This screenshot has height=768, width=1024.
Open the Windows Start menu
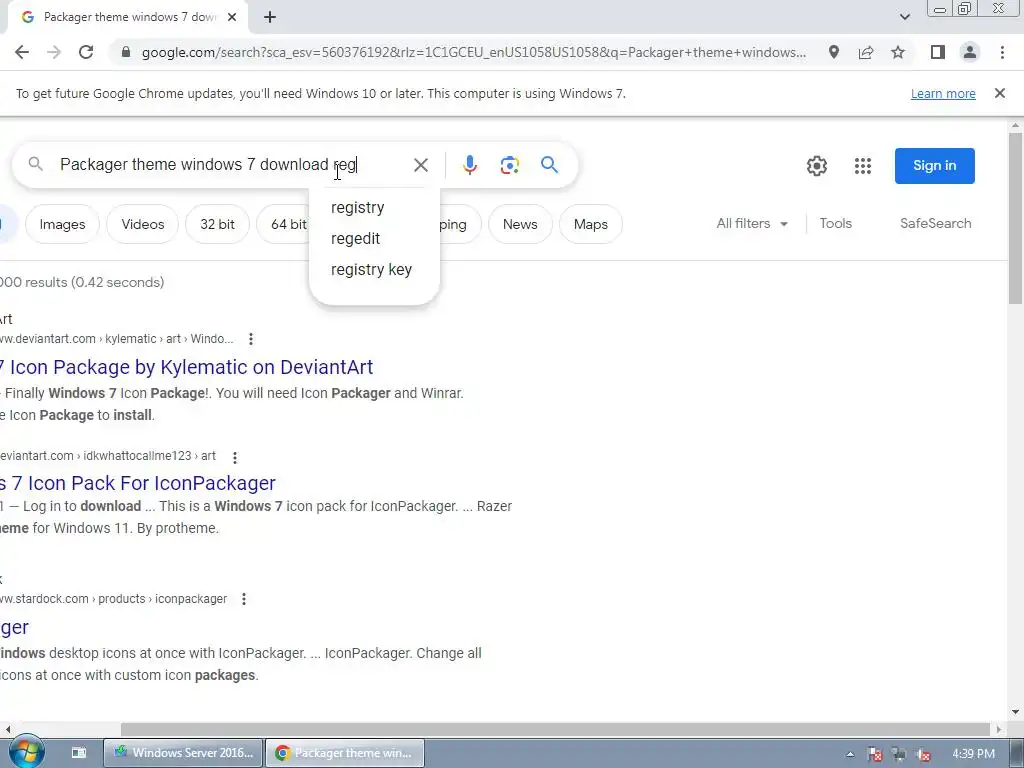pos(25,752)
